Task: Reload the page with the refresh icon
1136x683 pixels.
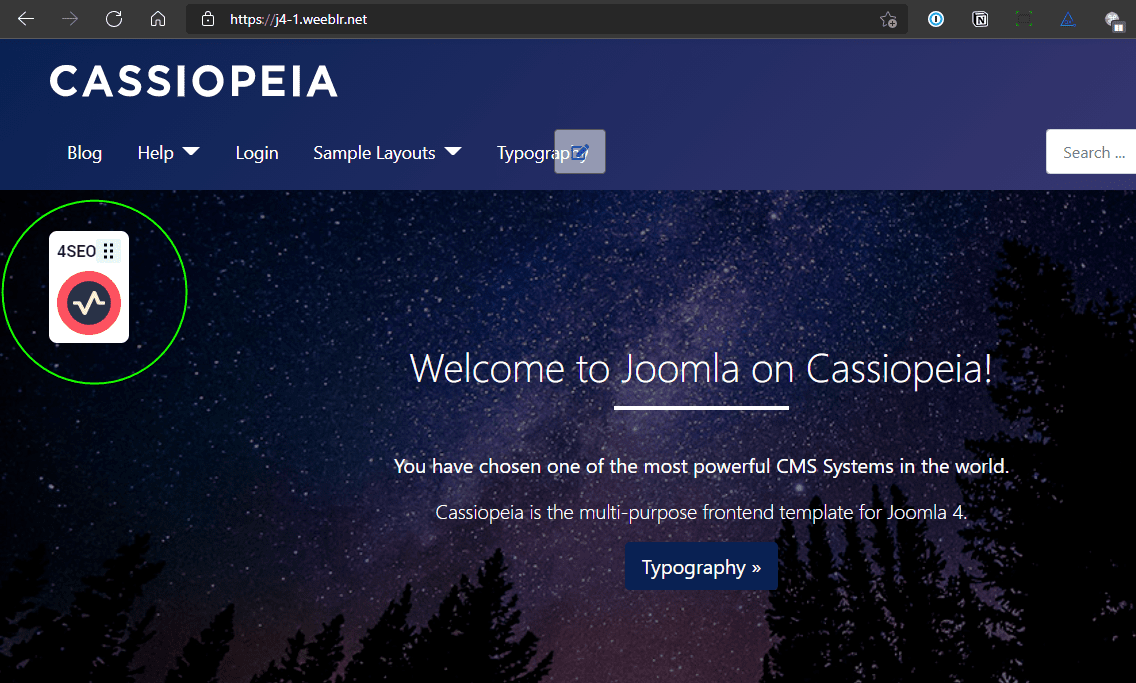Action: pyautogui.click(x=114, y=19)
